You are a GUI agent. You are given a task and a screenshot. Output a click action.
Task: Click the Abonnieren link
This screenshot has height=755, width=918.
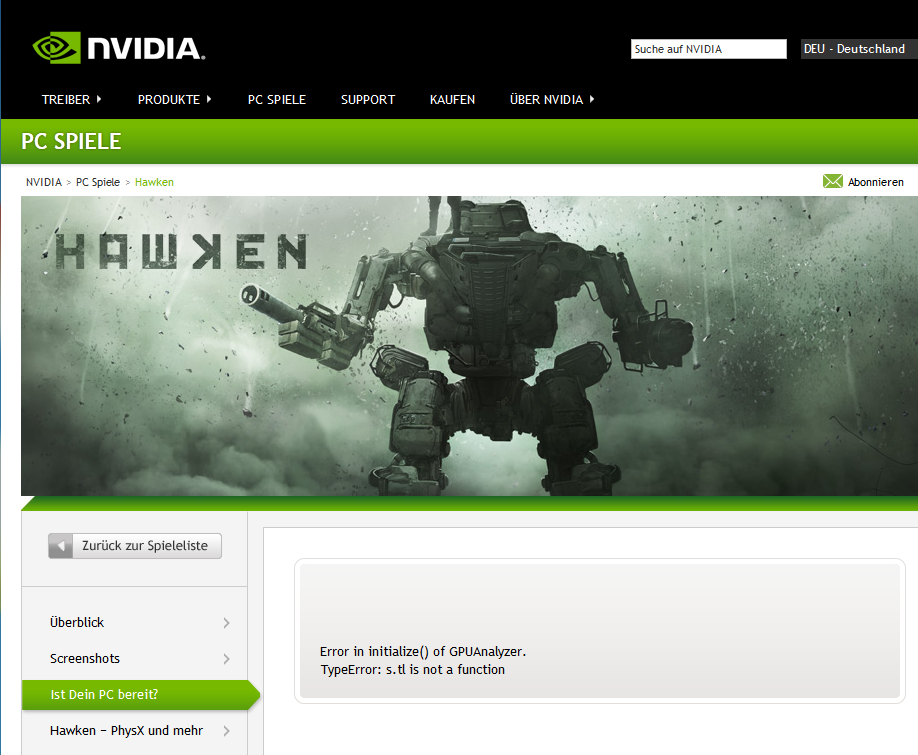(875, 182)
